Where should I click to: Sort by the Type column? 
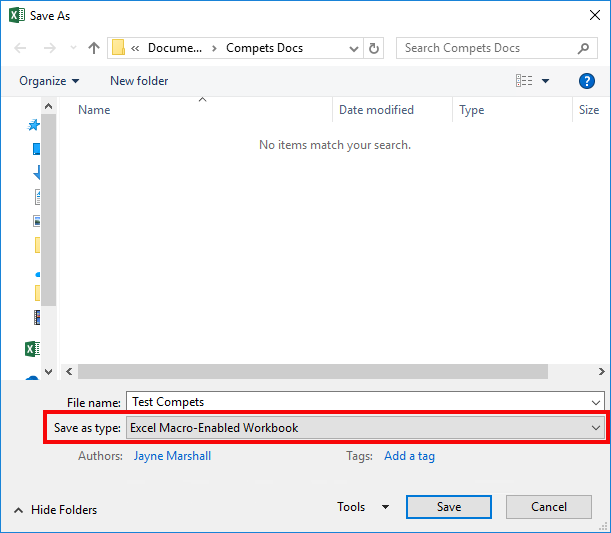471,110
